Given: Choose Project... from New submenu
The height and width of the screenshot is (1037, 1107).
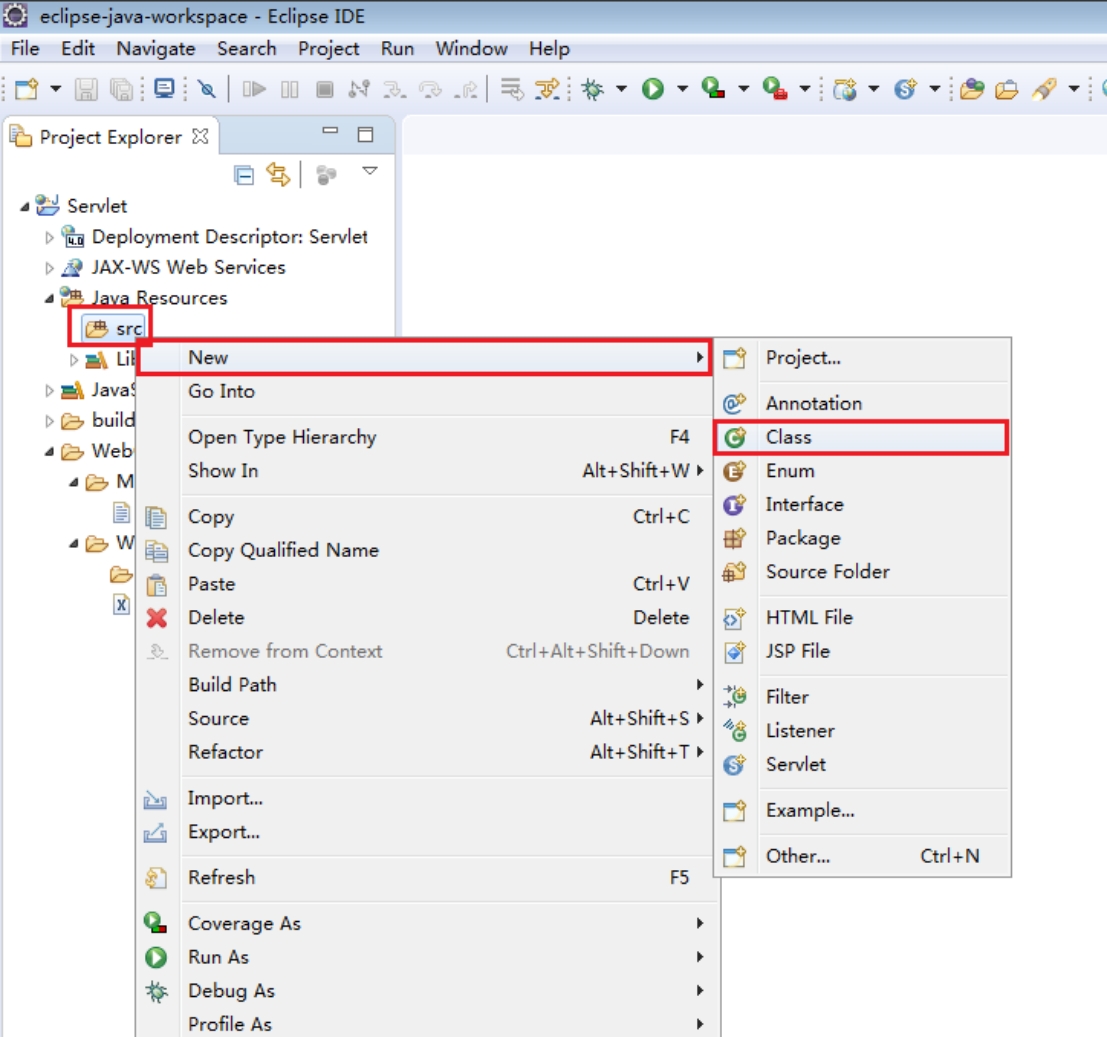Looking at the screenshot, I should click(862, 358).
